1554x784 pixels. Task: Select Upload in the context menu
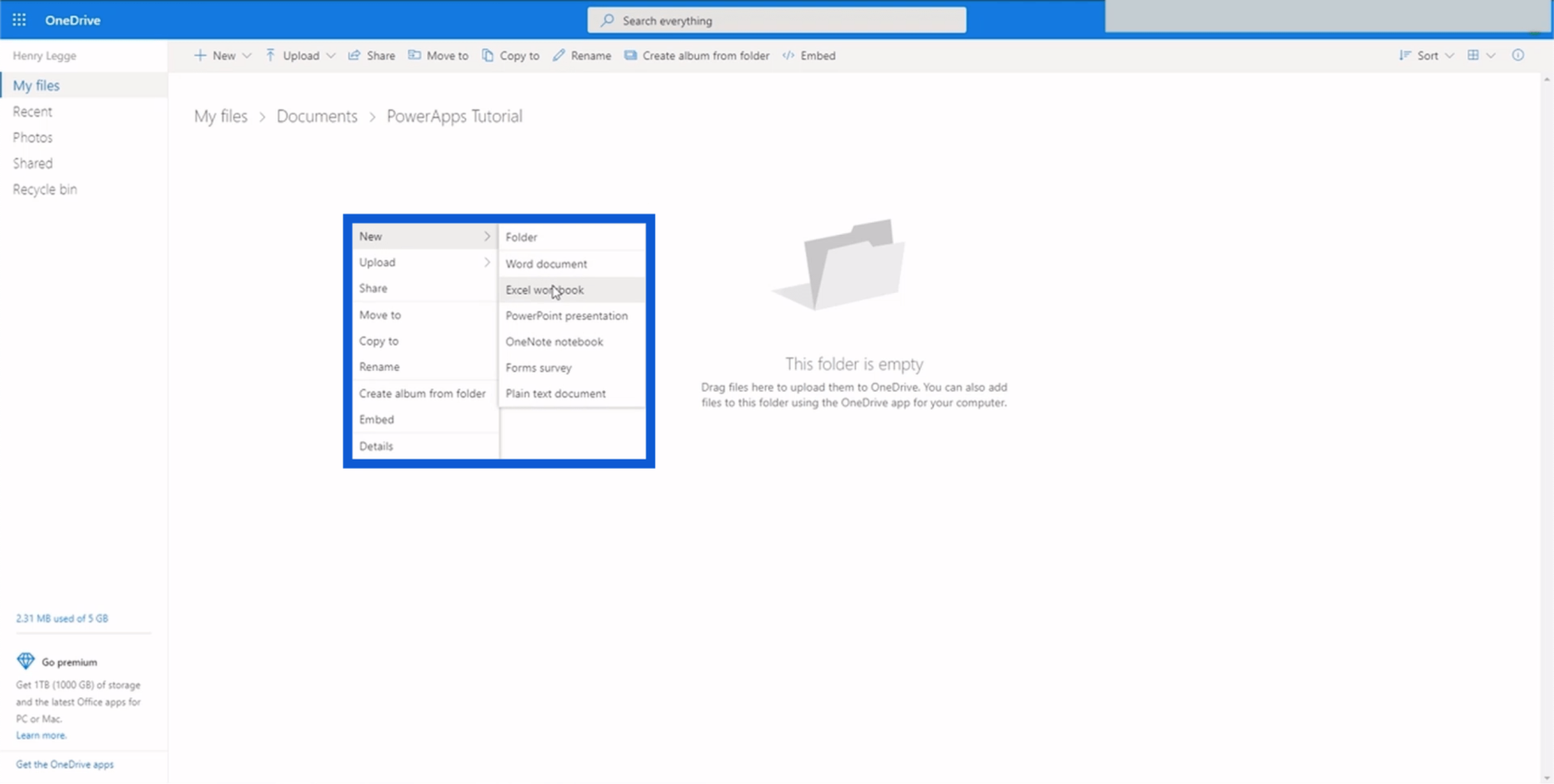tap(425, 263)
